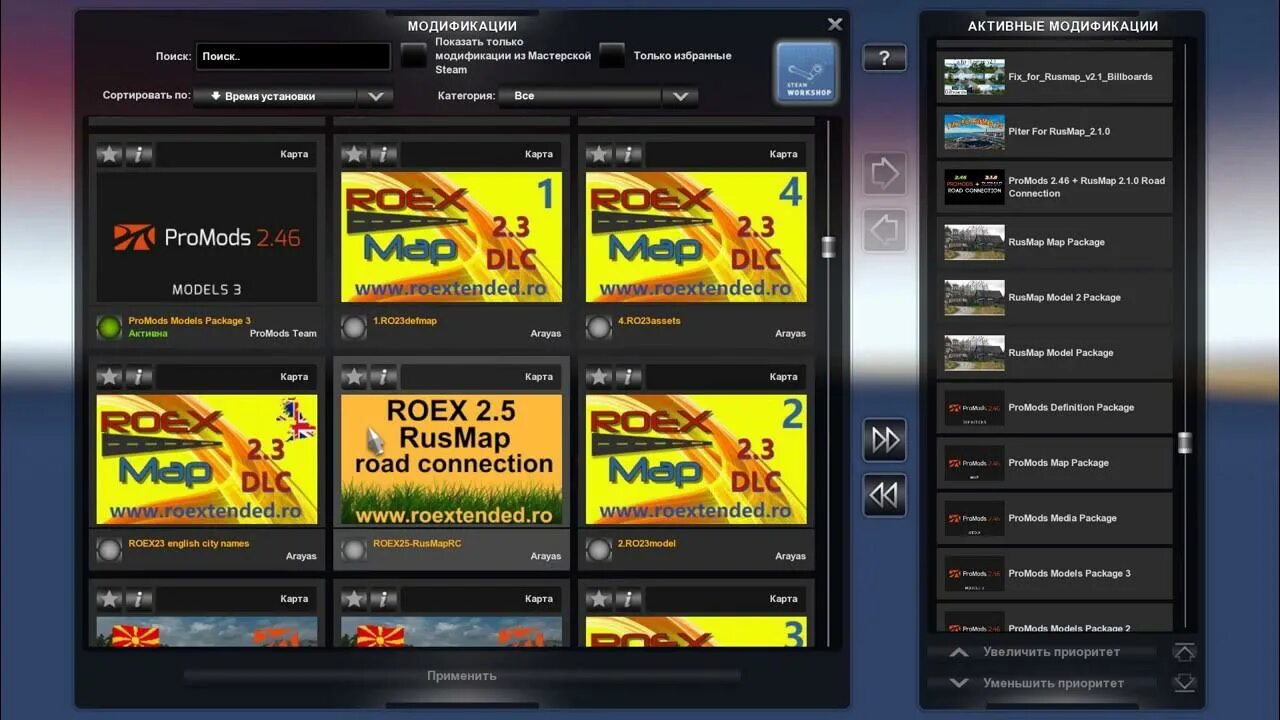
Task: Info icon on 1.RO23defmap card
Action: click(x=384, y=154)
